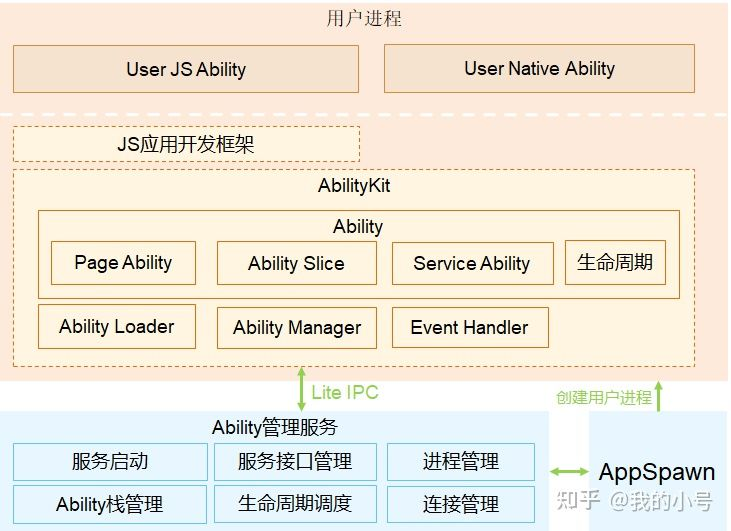This screenshot has height=531, width=731.
Task: Select the 进程管理 box
Action: tap(461, 462)
